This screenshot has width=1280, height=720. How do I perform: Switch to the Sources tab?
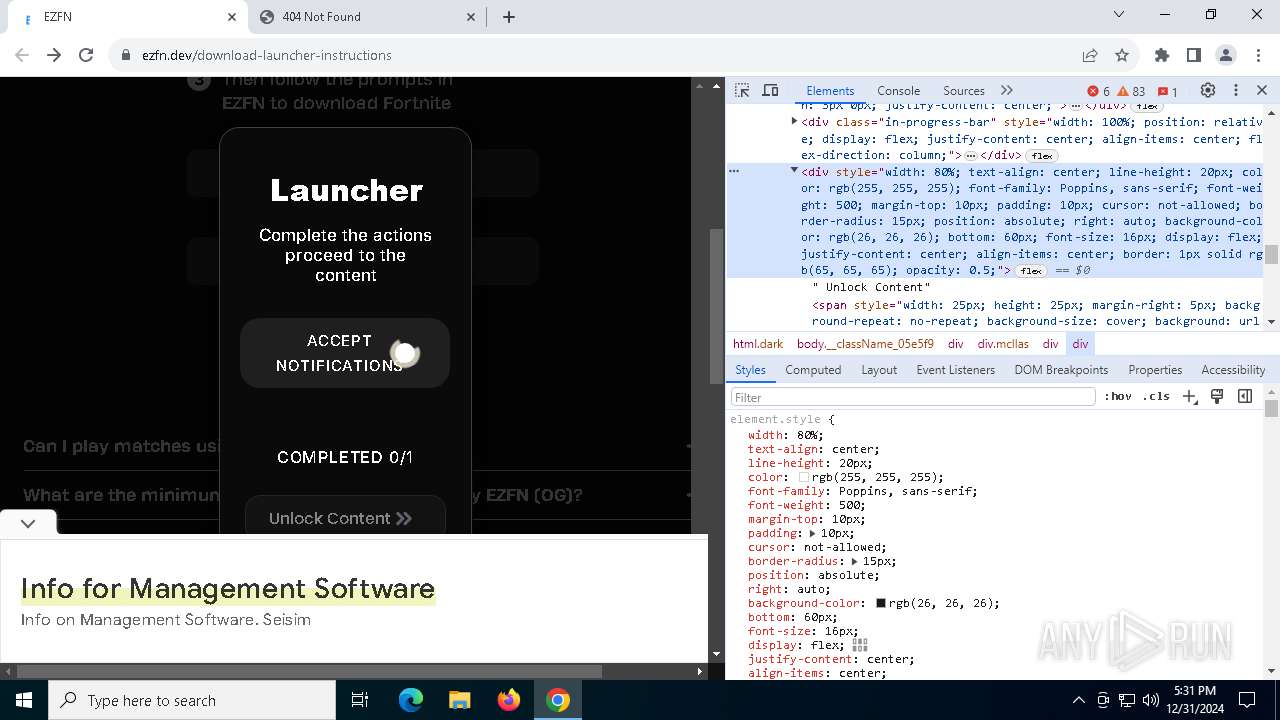(x=964, y=90)
